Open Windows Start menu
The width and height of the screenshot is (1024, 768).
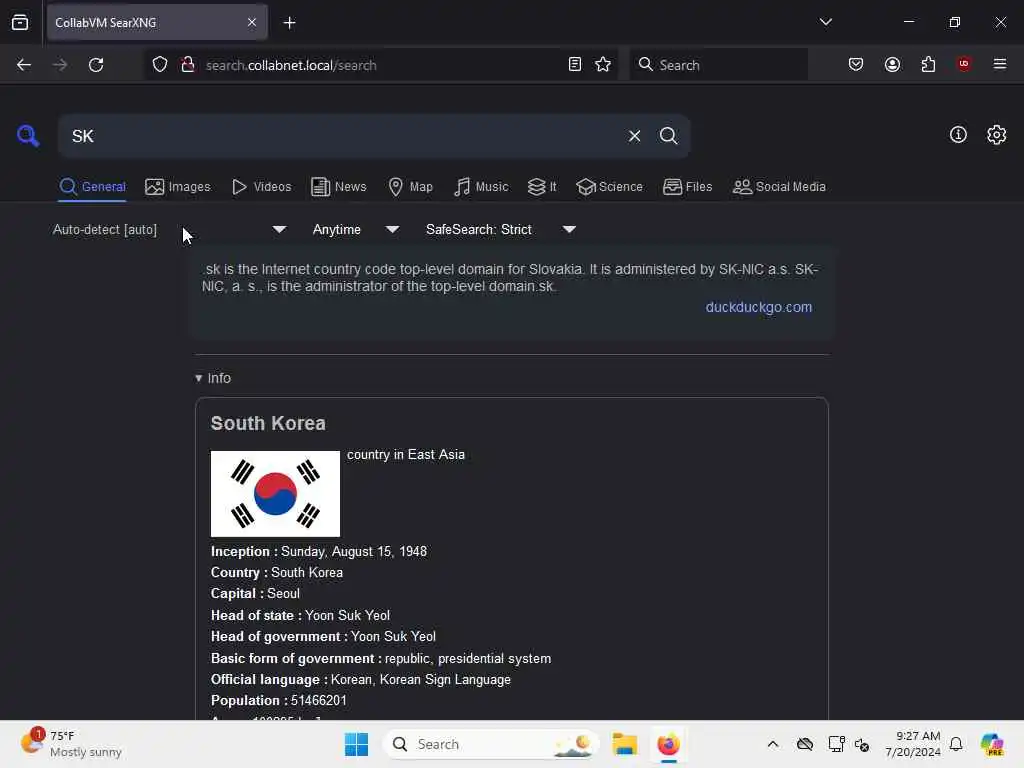pyautogui.click(x=356, y=744)
